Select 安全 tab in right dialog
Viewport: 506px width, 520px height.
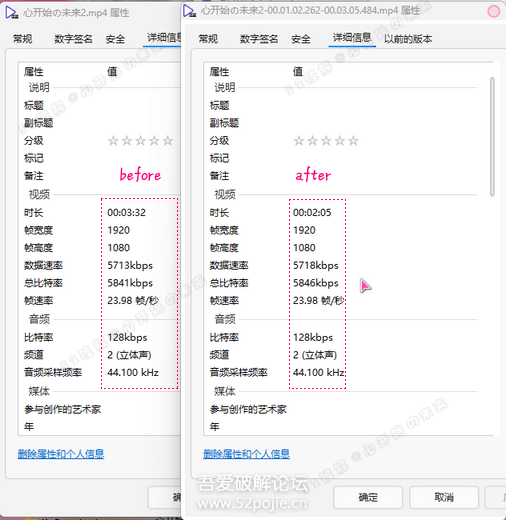pos(301,39)
